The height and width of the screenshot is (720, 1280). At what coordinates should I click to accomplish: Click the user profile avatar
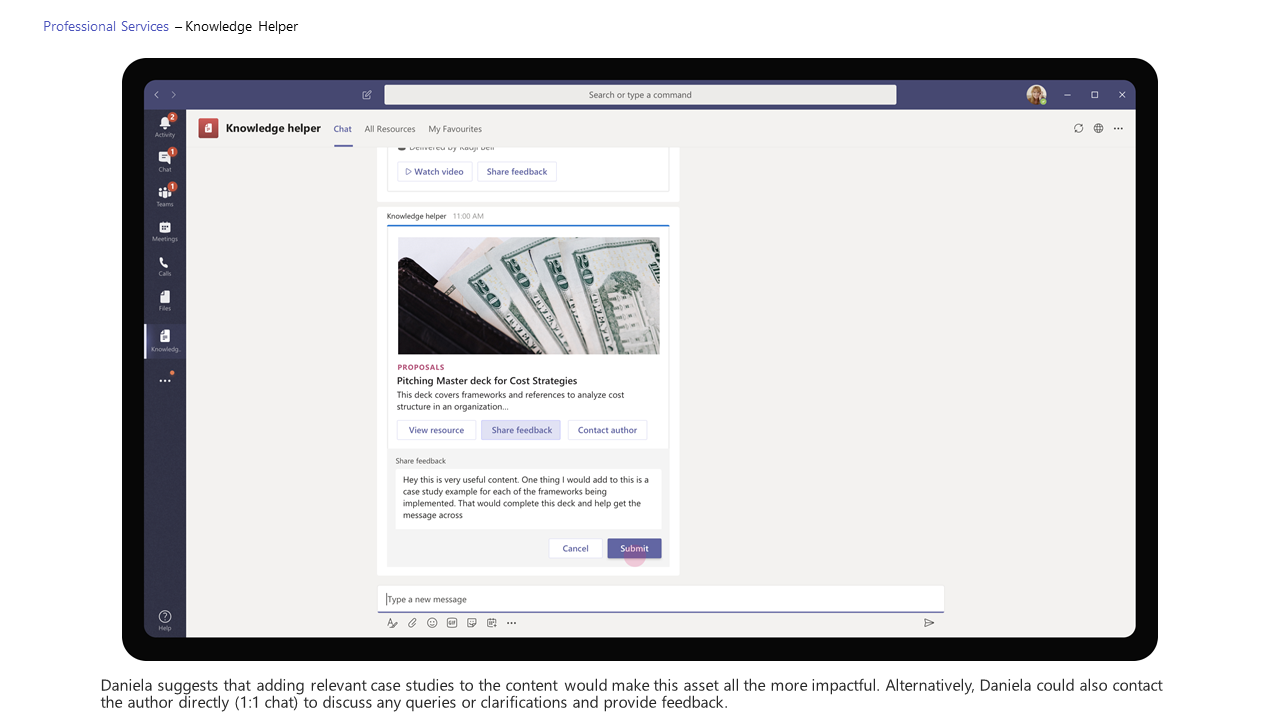click(x=1036, y=95)
